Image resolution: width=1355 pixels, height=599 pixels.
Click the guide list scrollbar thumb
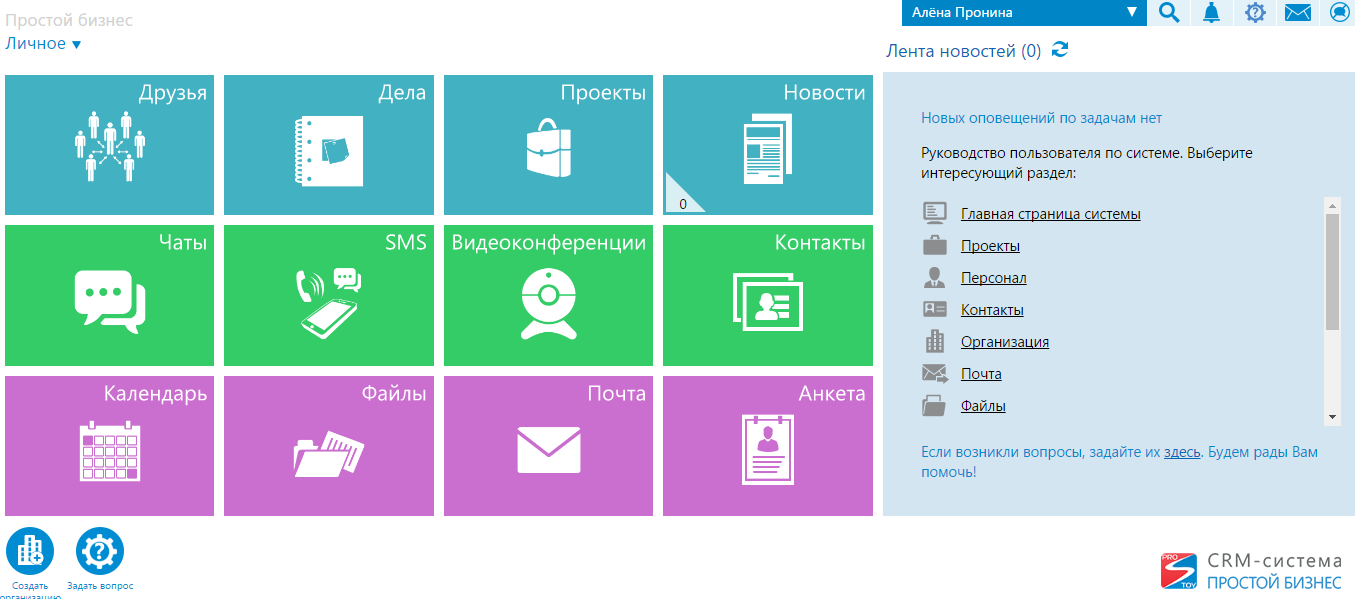pyautogui.click(x=1332, y=271)
